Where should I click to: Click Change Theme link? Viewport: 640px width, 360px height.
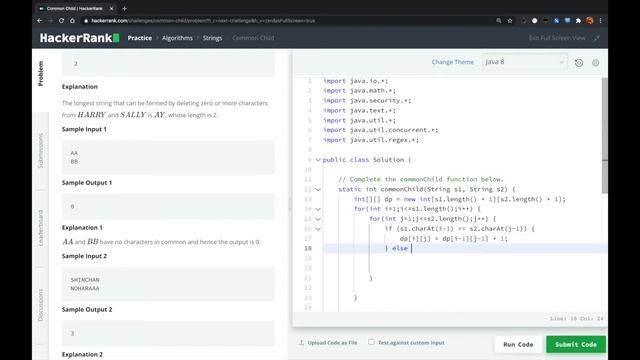(453, 62)
